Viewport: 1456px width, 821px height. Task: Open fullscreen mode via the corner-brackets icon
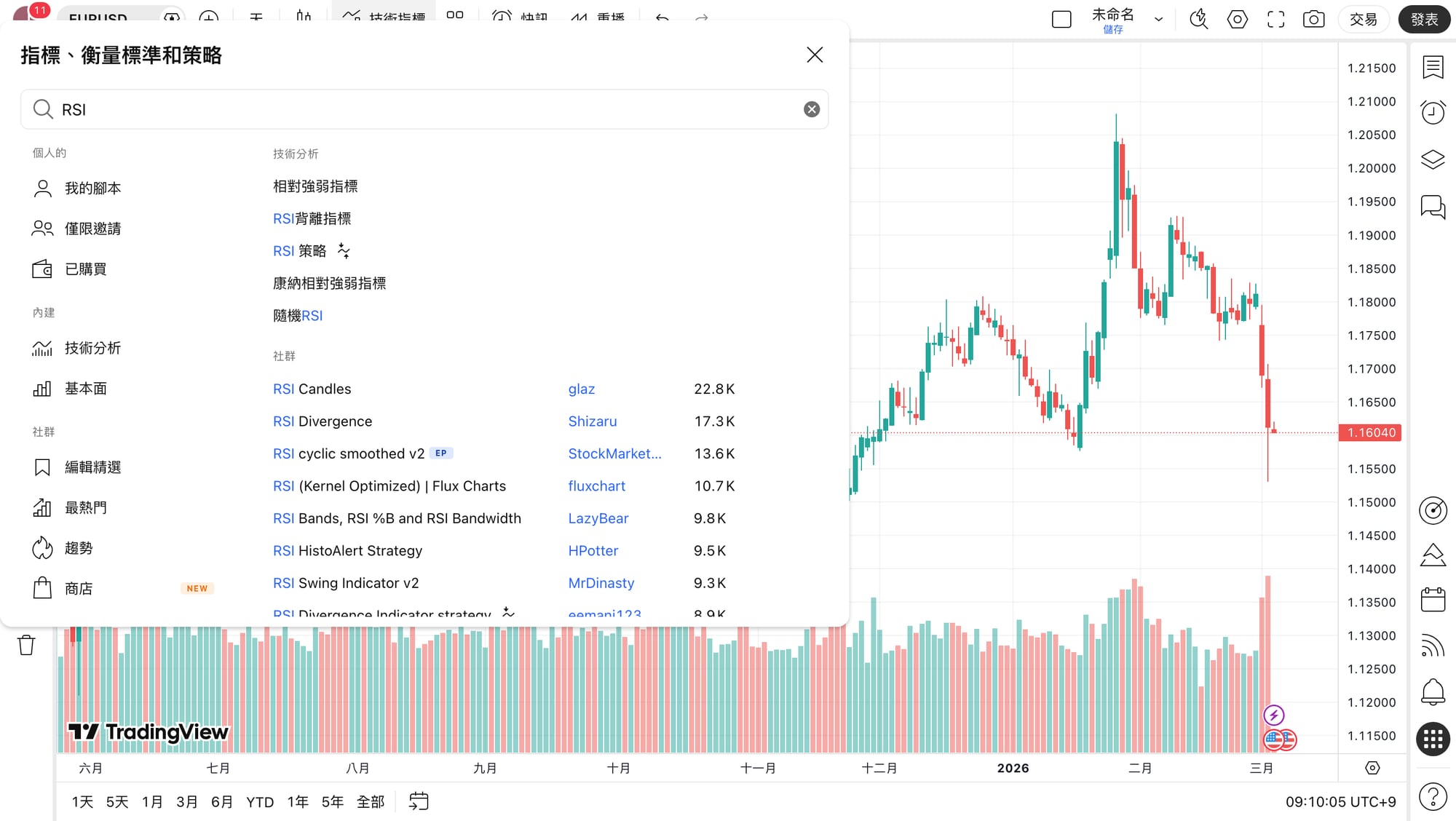tap(1275, 19)
